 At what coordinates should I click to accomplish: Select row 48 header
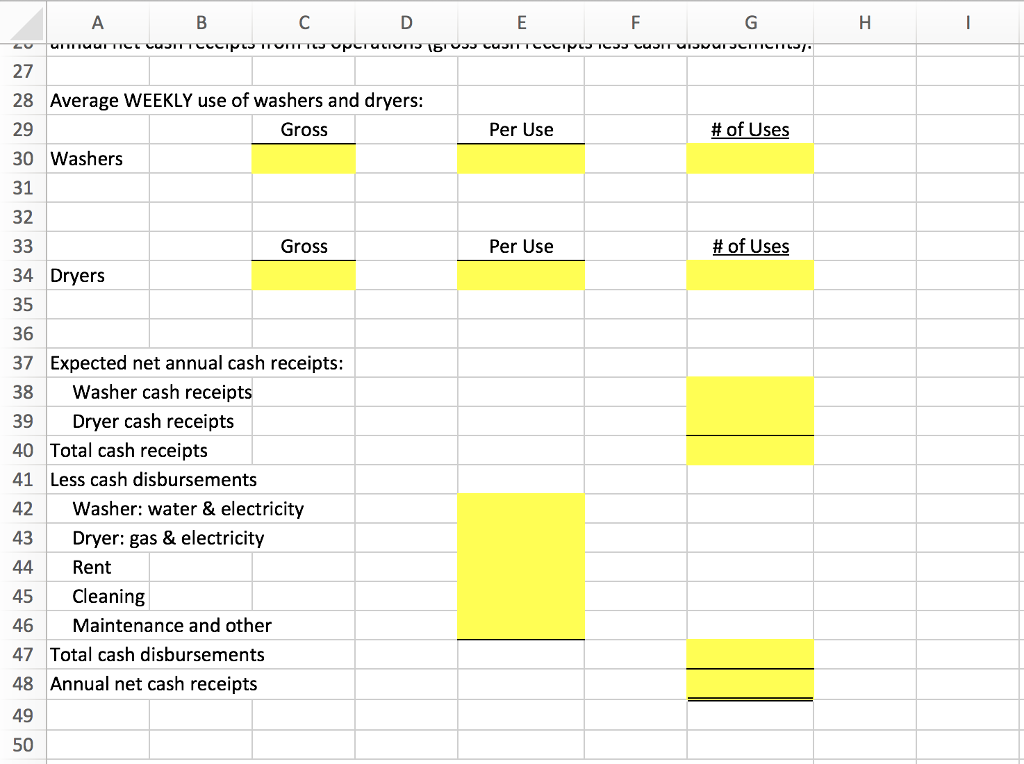(x=22, y=684)
